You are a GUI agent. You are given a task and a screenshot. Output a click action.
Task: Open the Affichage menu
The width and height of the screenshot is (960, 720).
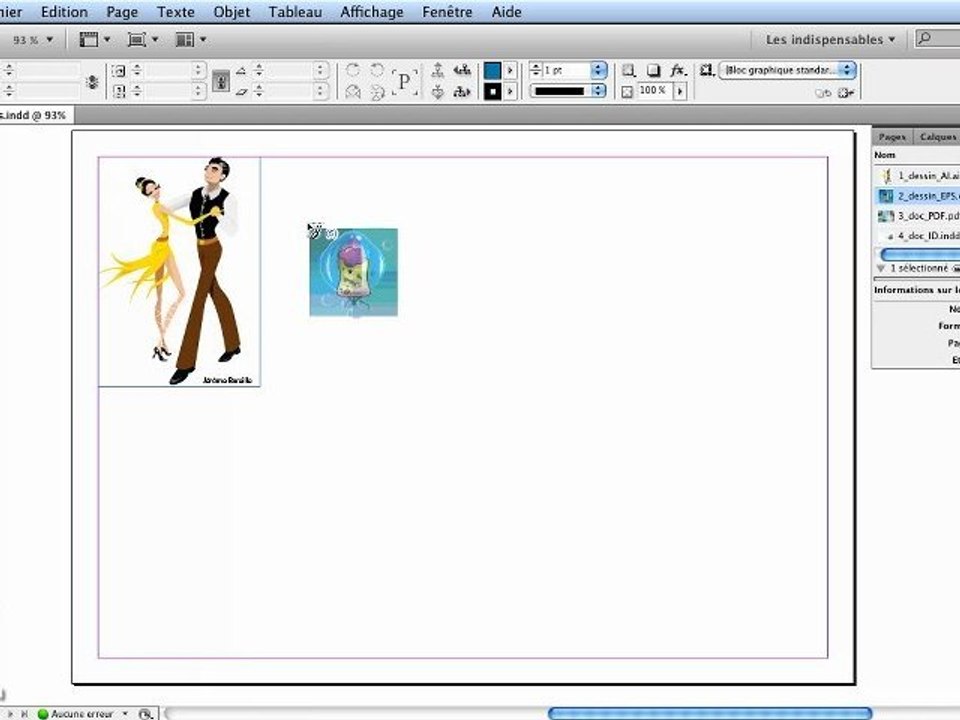[372, 12]
